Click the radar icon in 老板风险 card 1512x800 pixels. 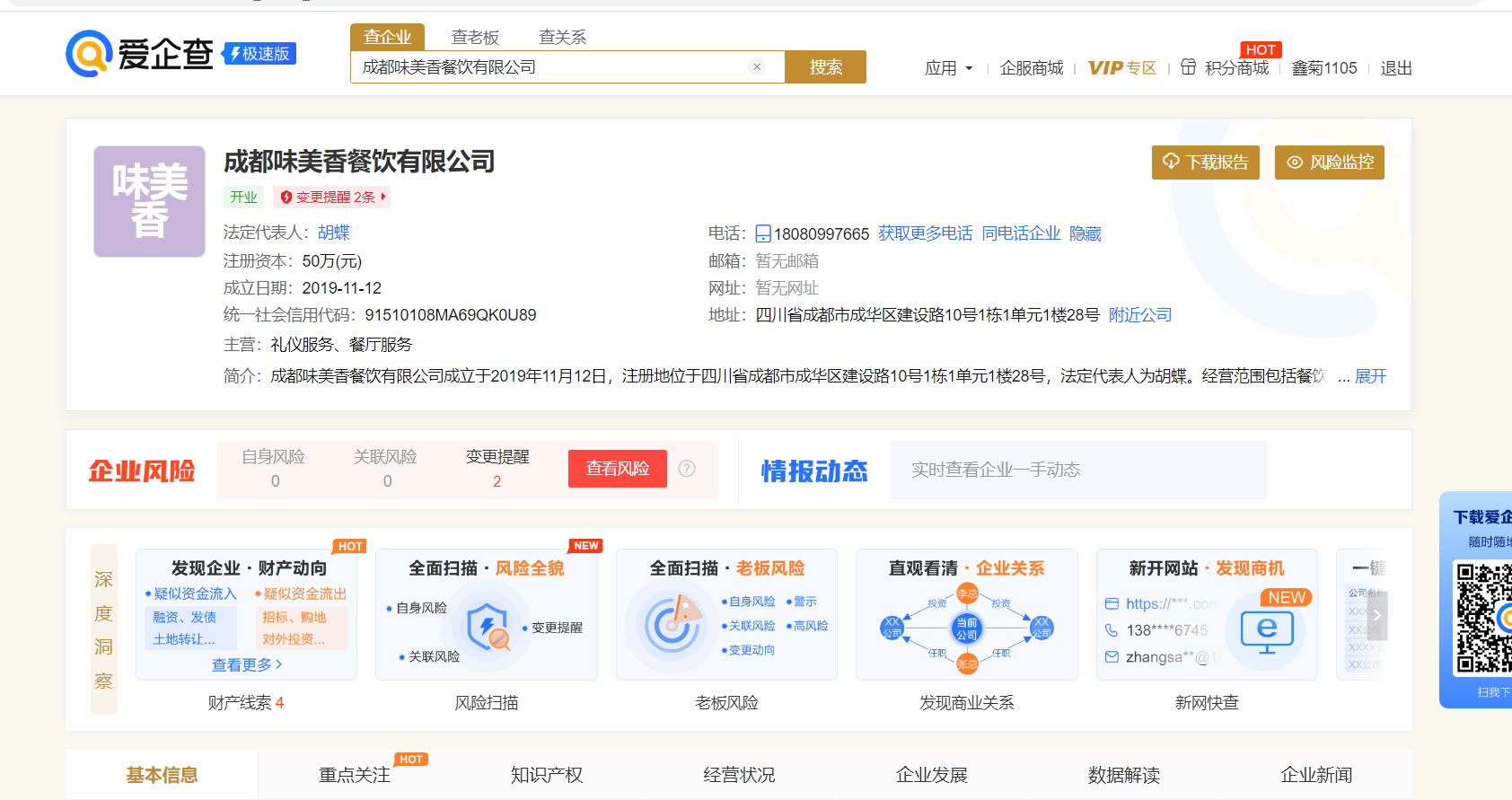pyautogui.click(x=672, y=624)
